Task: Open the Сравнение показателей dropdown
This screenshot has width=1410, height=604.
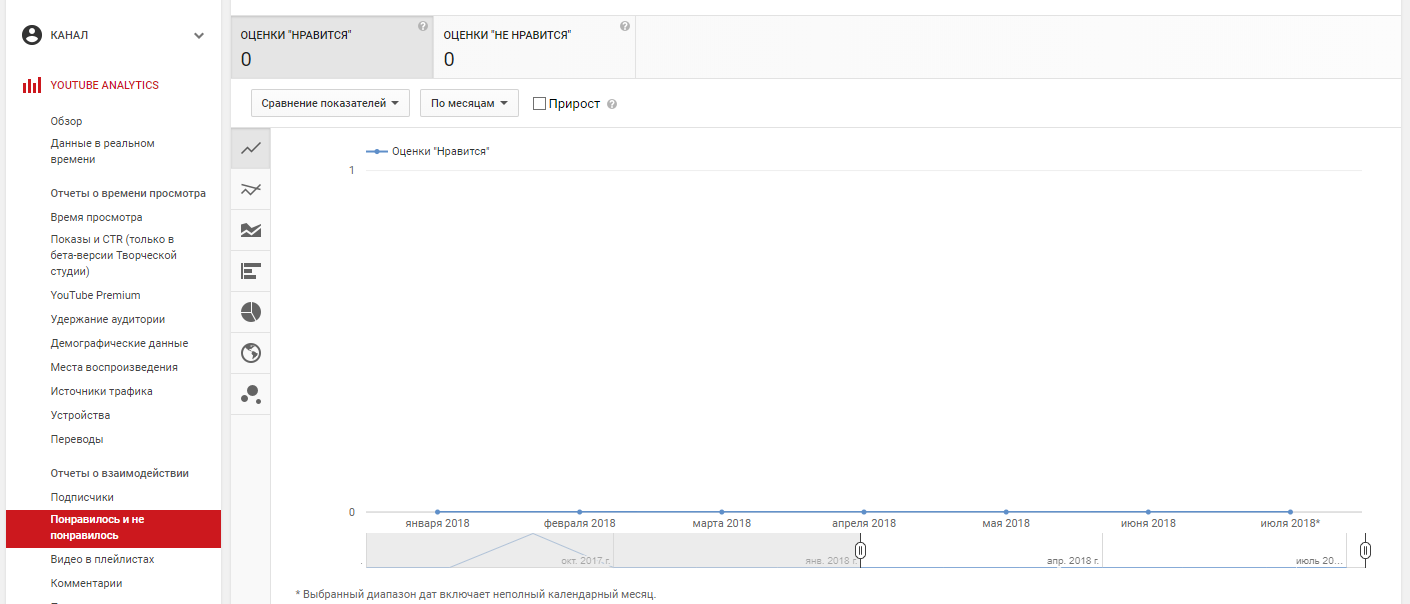Action: point(330,104)
